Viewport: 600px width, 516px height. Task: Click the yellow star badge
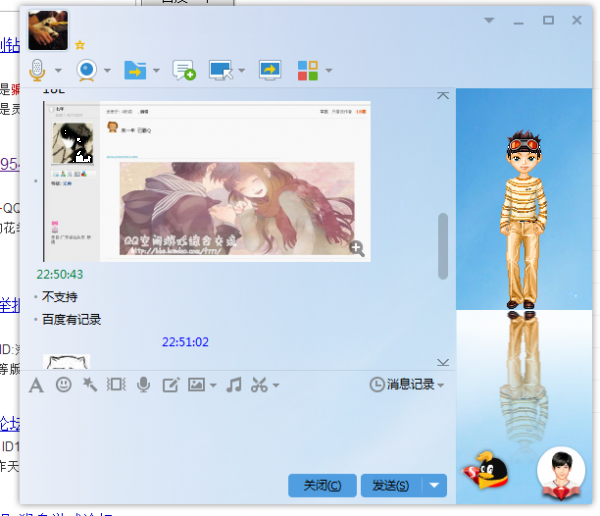pyautogui.click(x=80, y=45)
